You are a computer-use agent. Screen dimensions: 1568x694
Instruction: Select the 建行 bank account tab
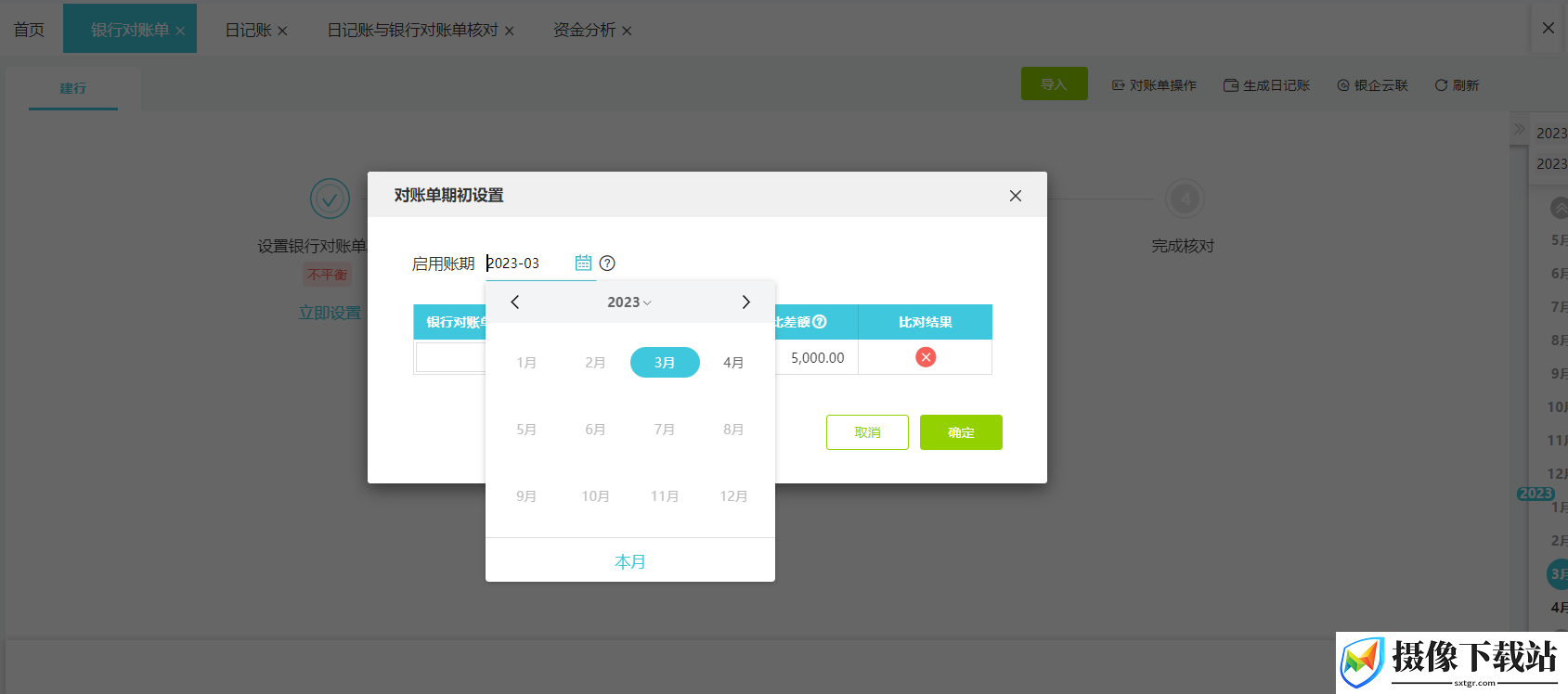point(73,88)
